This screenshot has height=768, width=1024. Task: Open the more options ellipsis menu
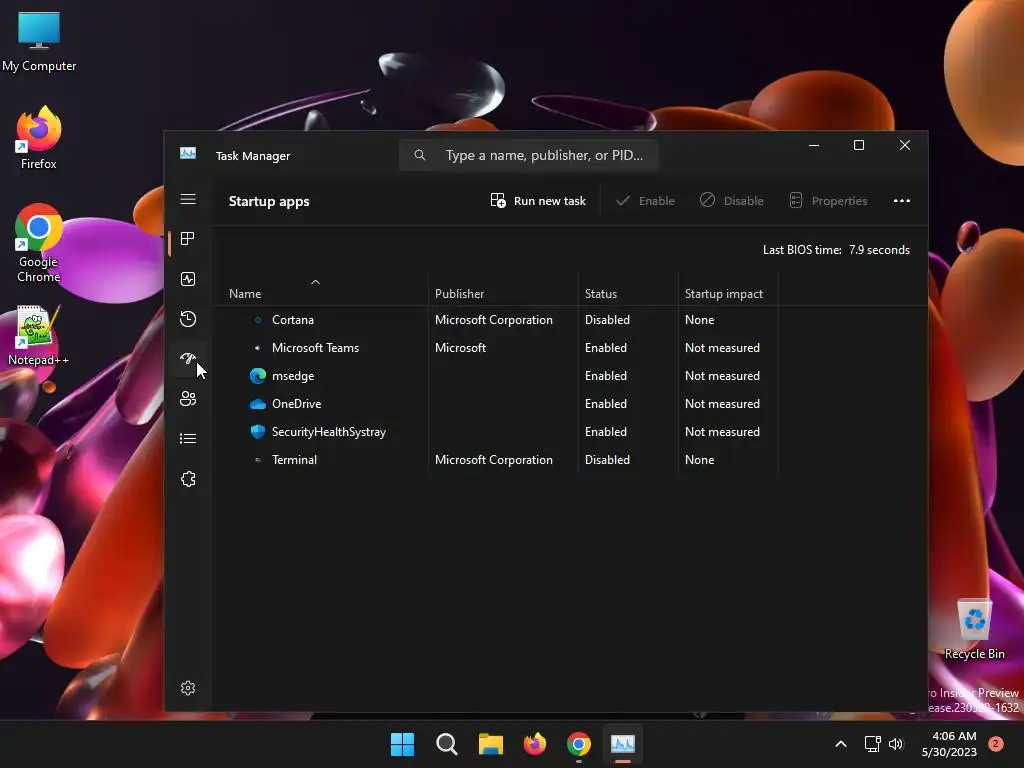coord(902,200)
